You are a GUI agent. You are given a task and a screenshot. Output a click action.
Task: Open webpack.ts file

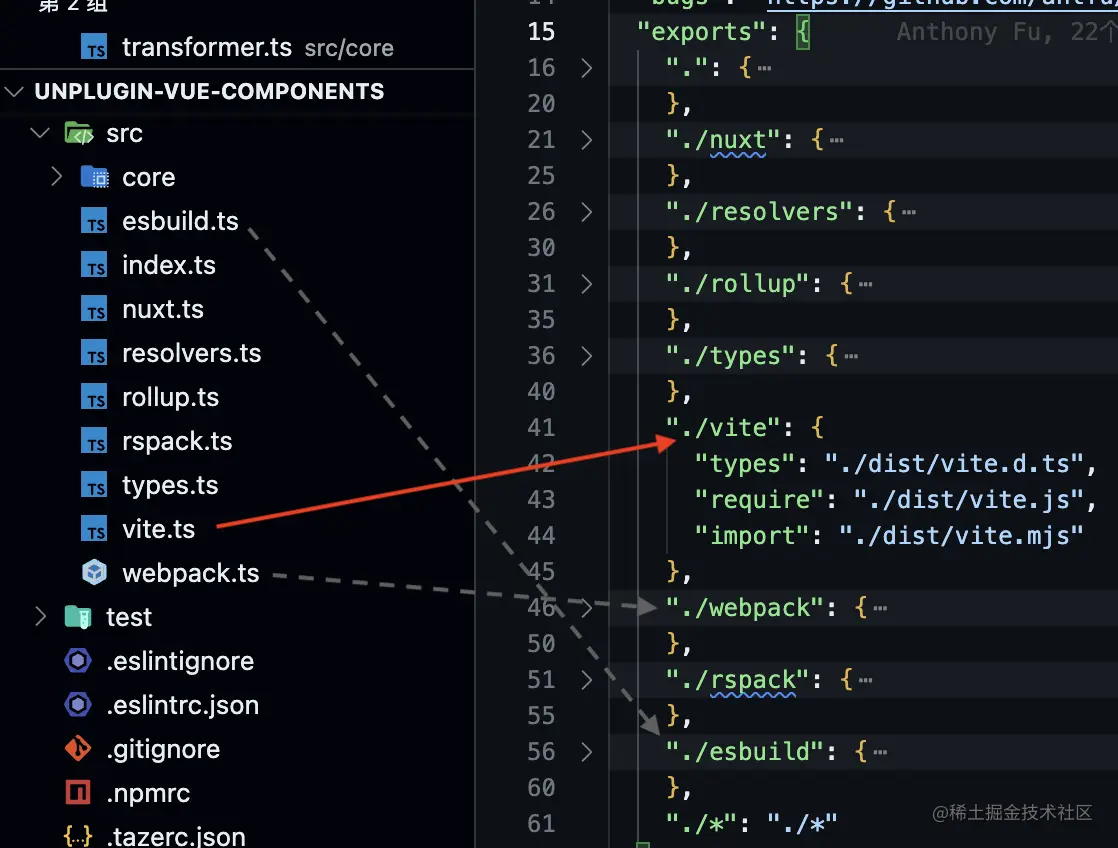(190, 573)
